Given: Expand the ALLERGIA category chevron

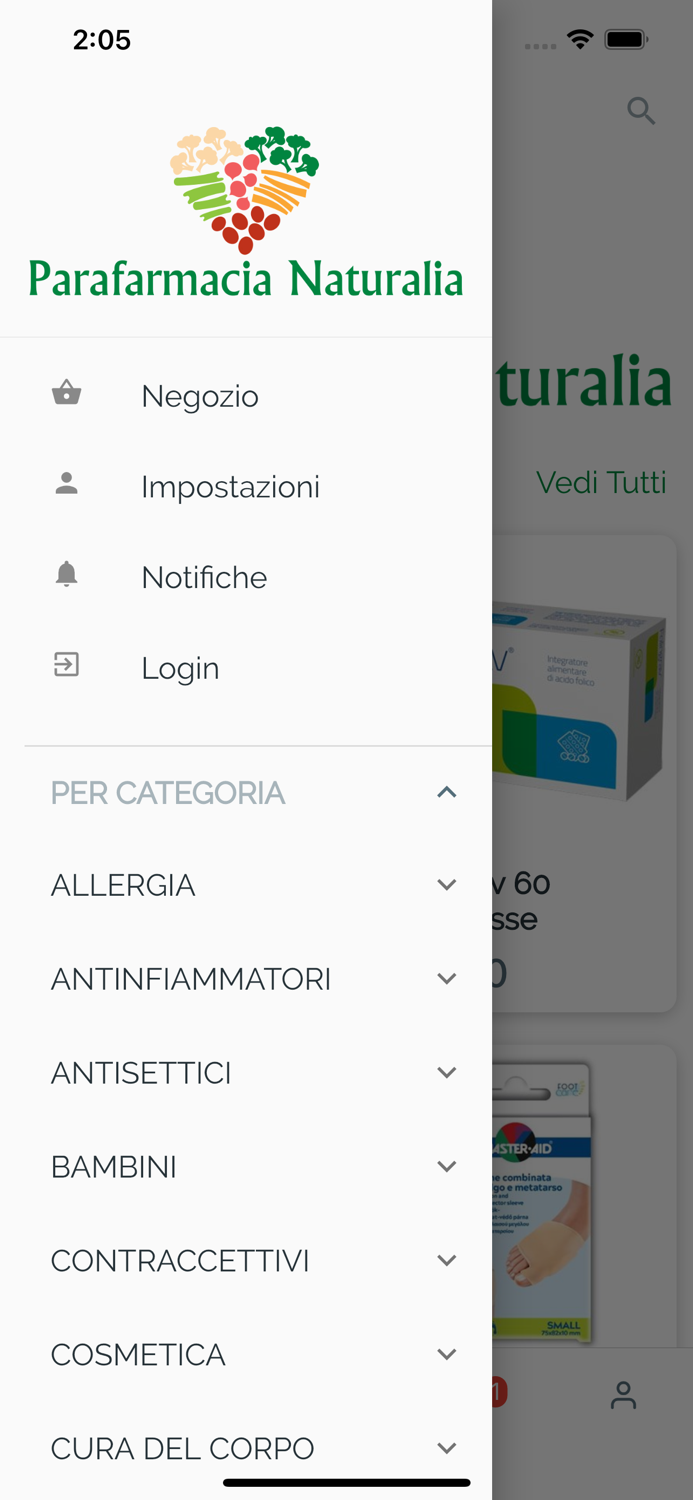Looking at the screenshot, I should click(x=446, y=885).
